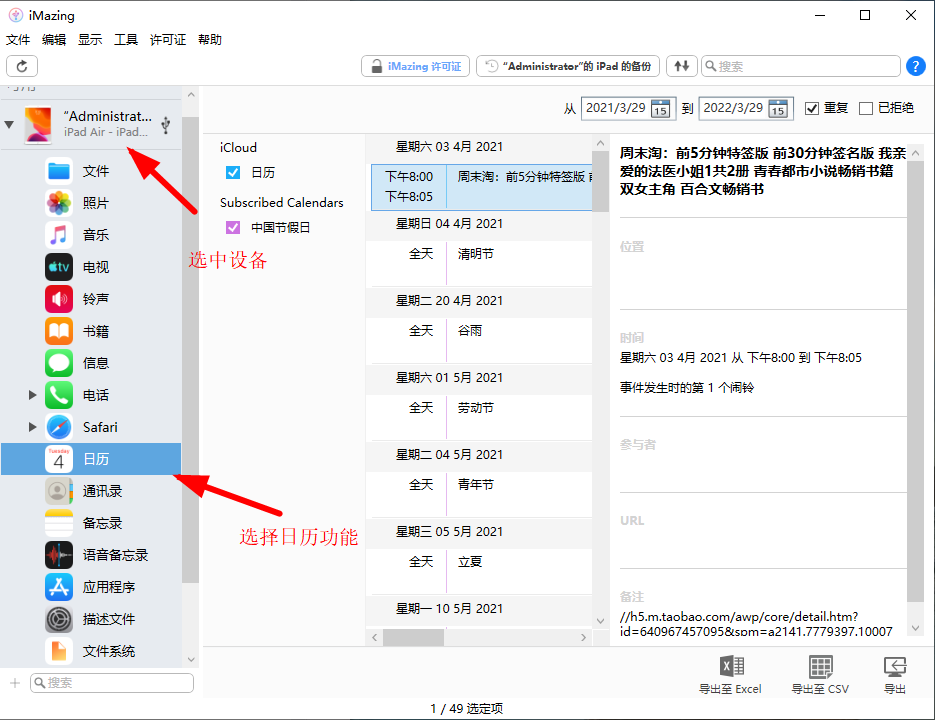Open the 通讯录 contacts icon
Image resolution: width=935 pixels, height=720 pixels.
(x=59, y=491)
